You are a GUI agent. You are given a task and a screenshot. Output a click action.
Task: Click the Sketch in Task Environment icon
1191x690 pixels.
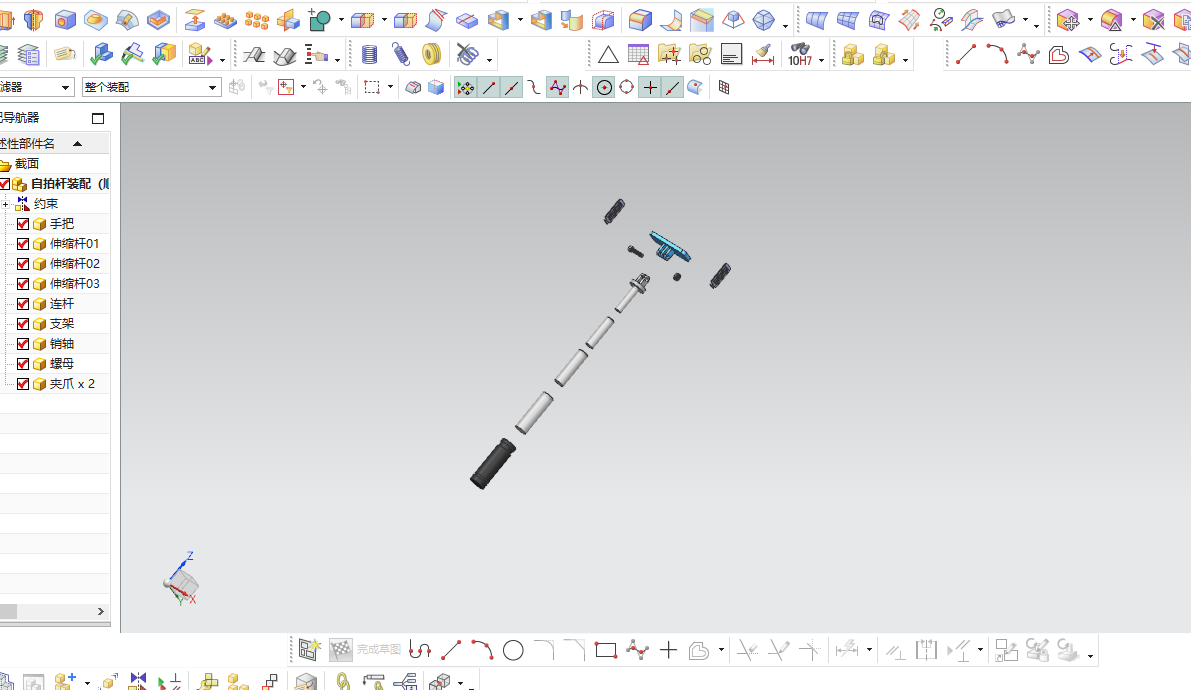coord(309,650)
